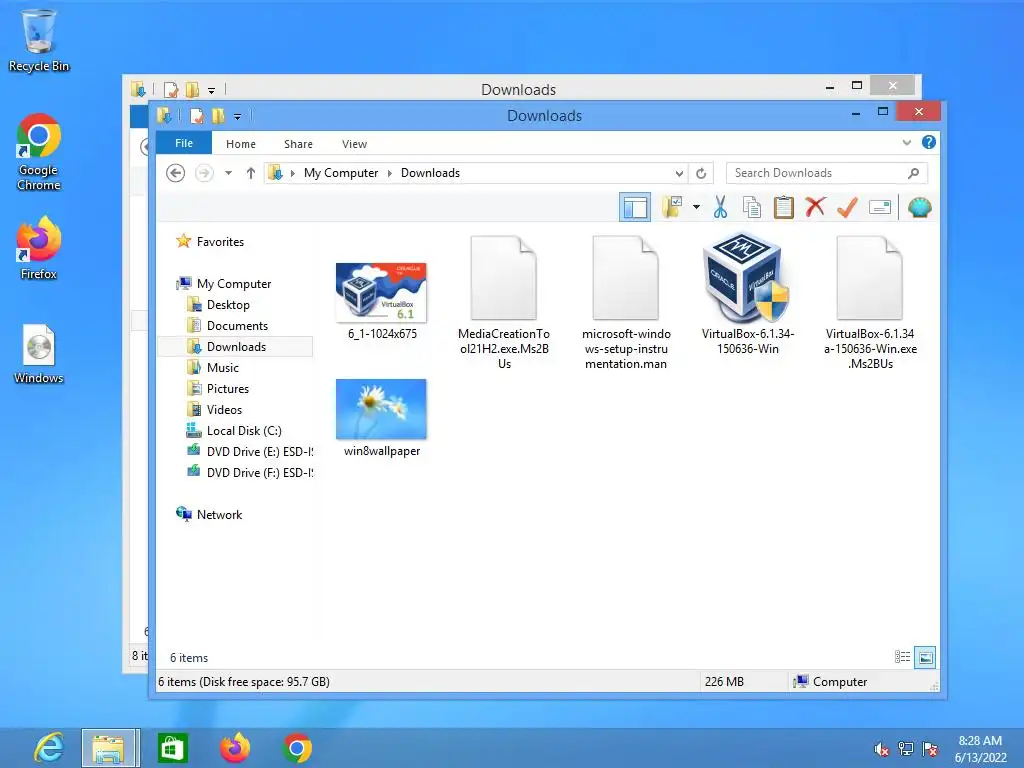Click the back window's Properties quick access icon
Viewport: 1024px width, 768px height.
click(170, 89)
